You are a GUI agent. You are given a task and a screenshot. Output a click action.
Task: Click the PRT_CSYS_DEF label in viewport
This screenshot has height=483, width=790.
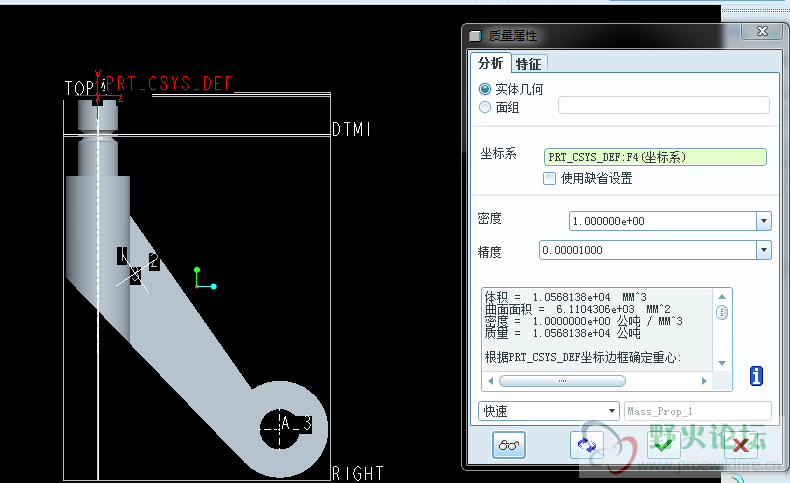pos(168,83)
